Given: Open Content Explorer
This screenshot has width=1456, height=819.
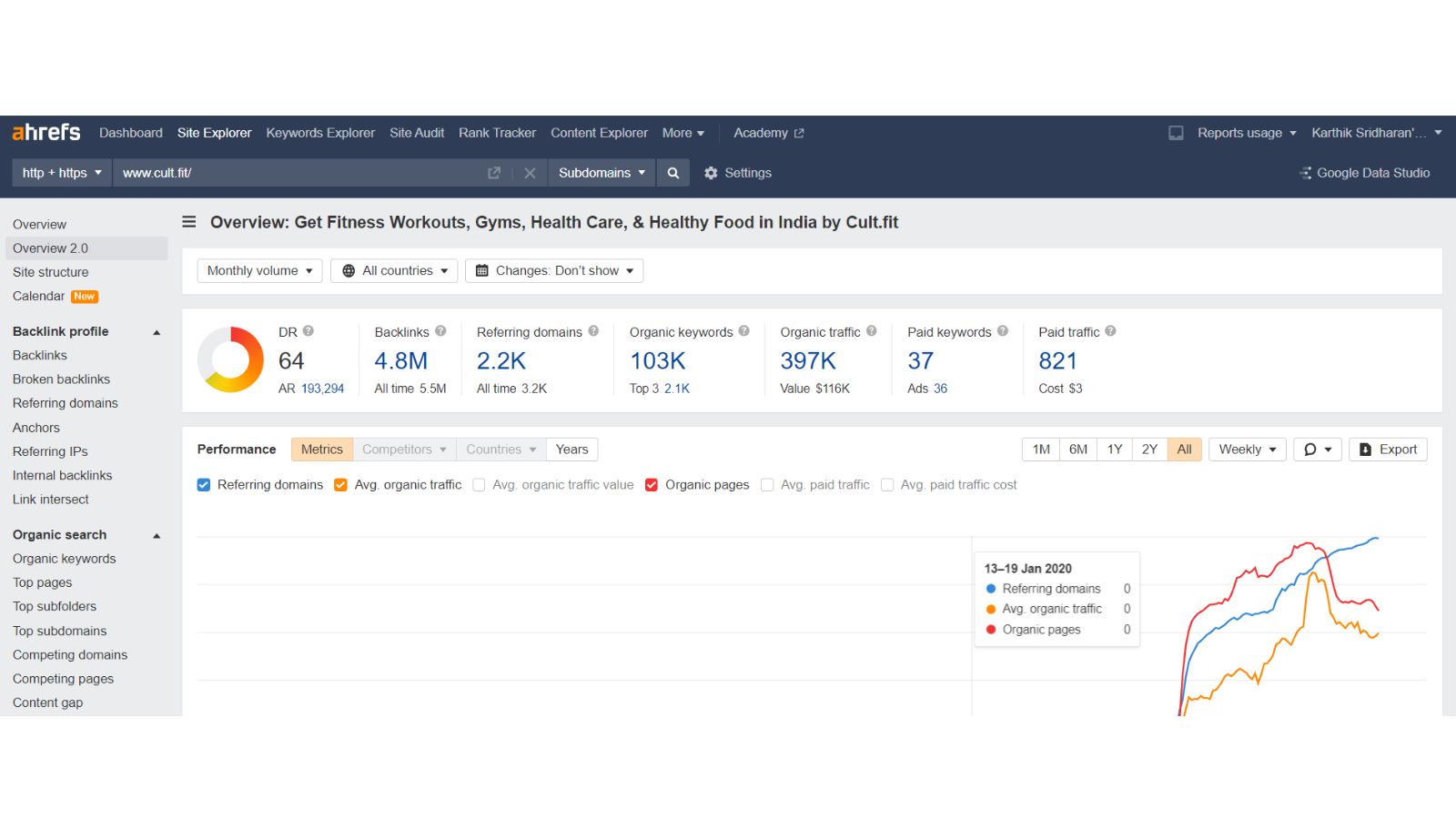Looking at the screenshot, I should point(599,133).
